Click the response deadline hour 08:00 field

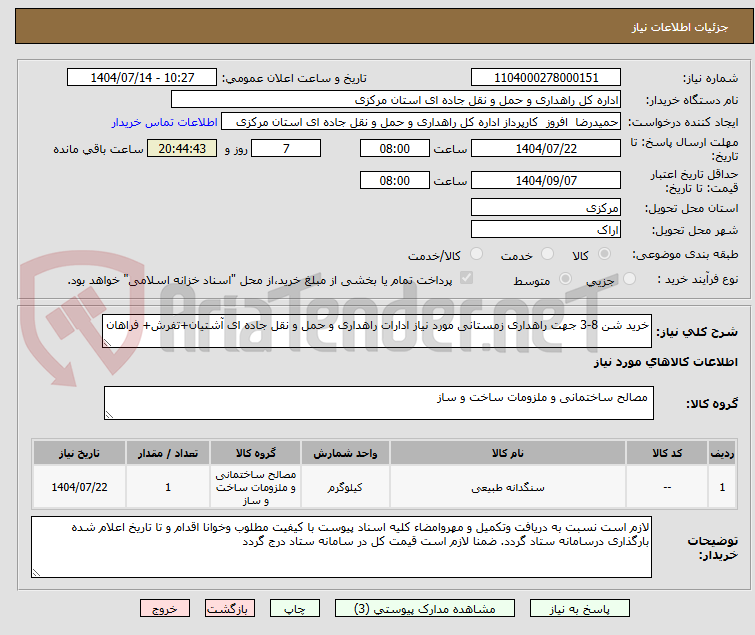(395, 148)
